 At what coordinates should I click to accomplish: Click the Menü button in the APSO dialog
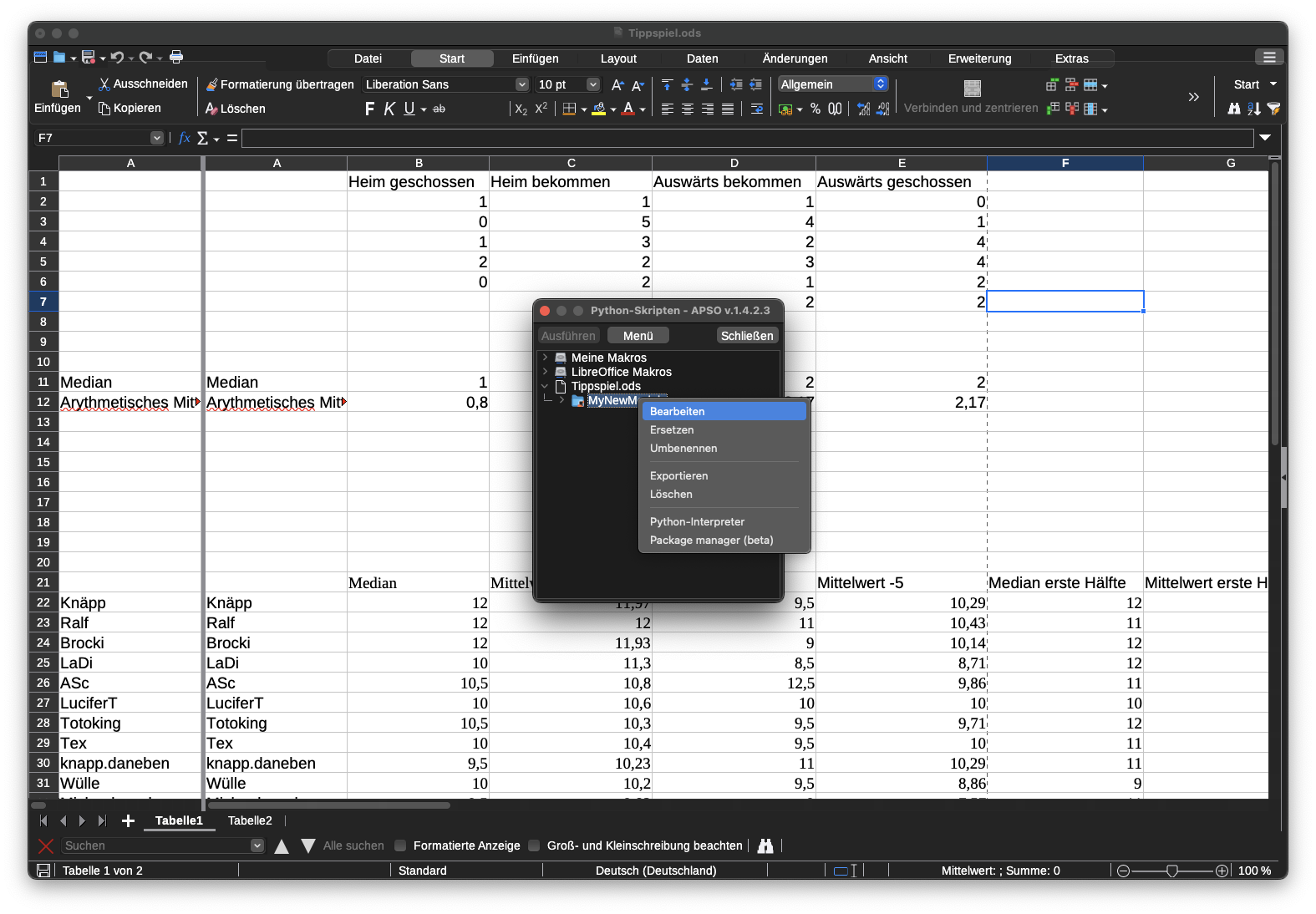[x=638, y=336]
